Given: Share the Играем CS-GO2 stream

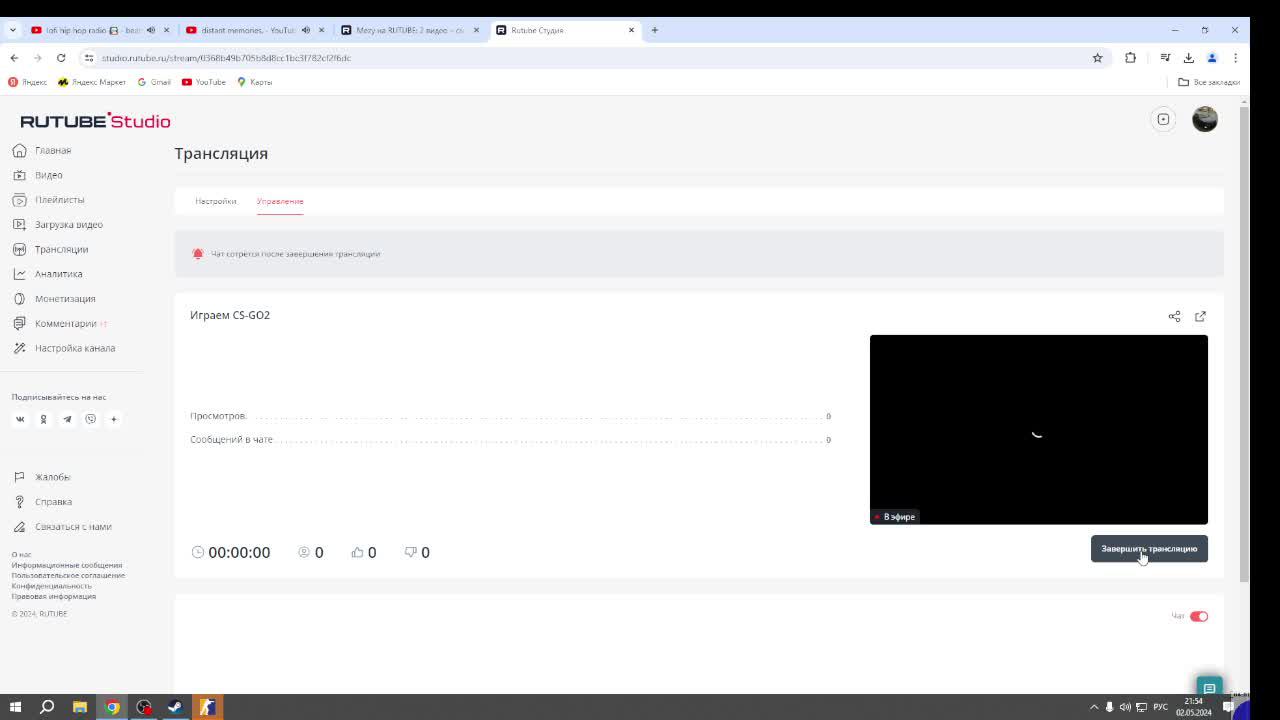Looking at the screenshot, I should [1174, 316].
